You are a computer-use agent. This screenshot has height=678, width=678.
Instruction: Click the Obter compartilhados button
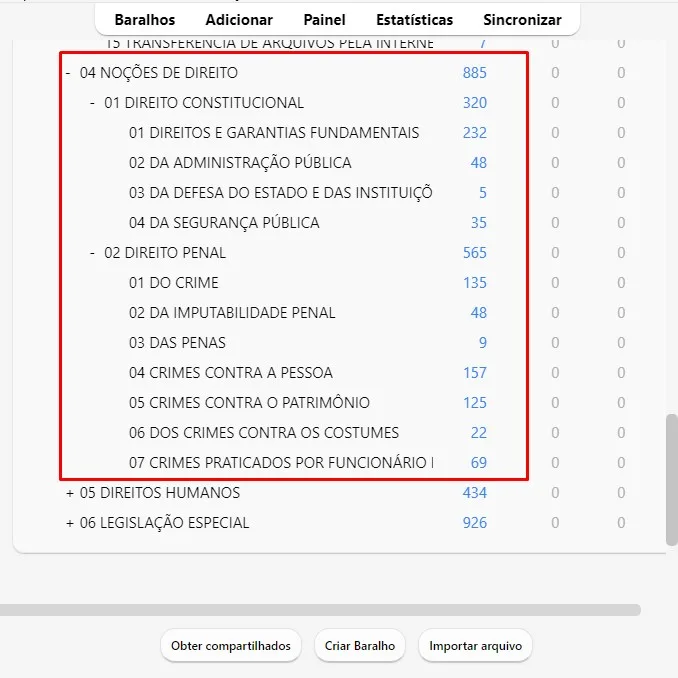[x=231, y=646]
